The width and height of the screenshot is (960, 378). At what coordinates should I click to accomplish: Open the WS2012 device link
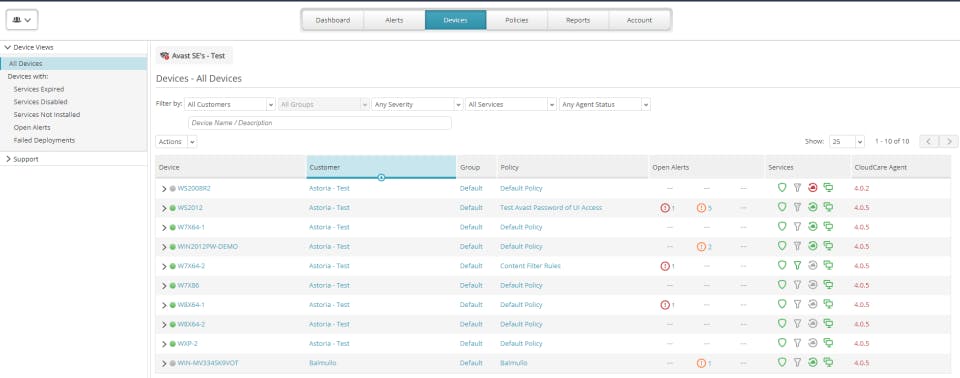click(x=190, y=208)
